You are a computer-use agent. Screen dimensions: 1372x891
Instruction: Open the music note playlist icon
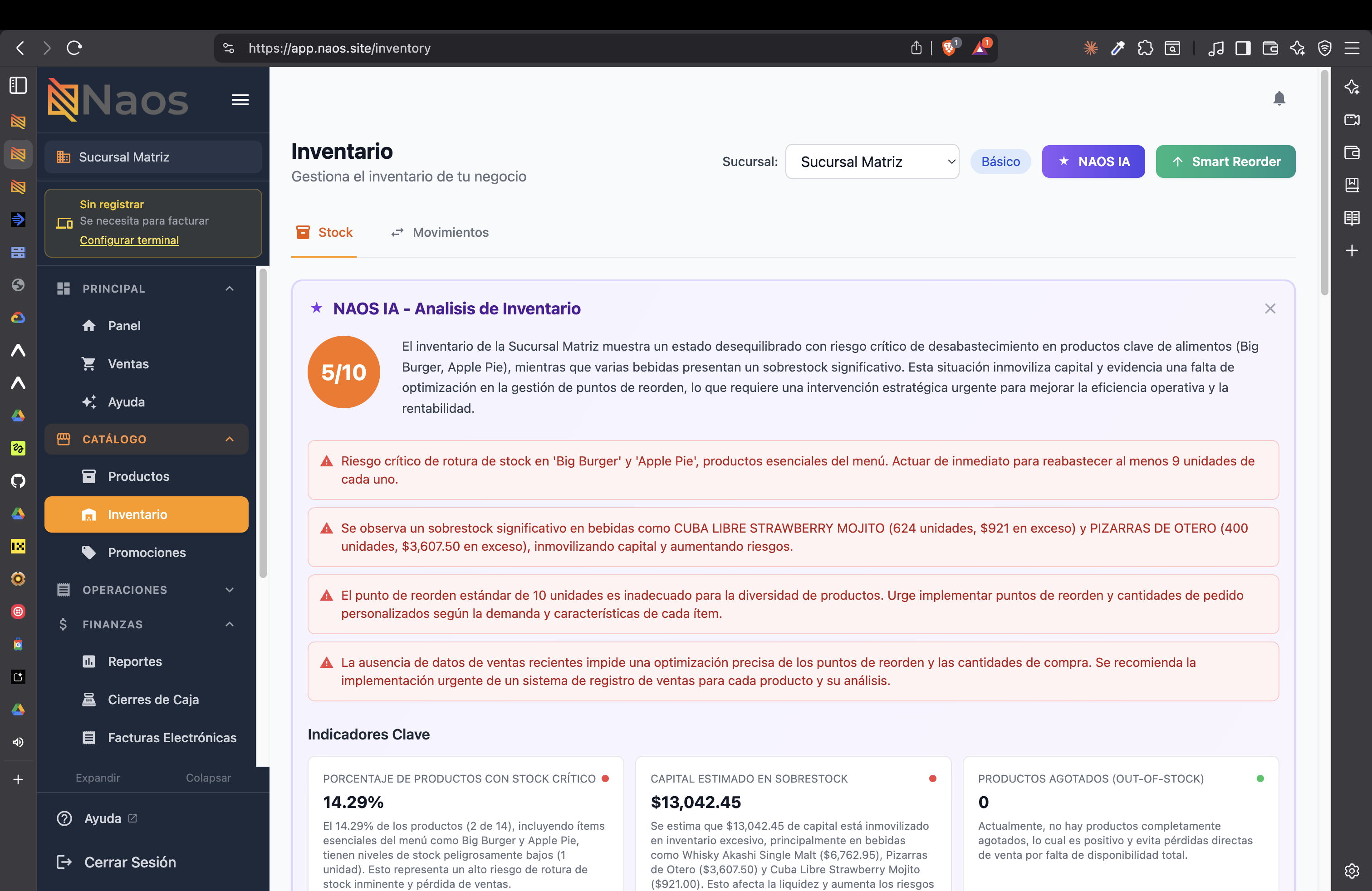tap(1216, 48)
